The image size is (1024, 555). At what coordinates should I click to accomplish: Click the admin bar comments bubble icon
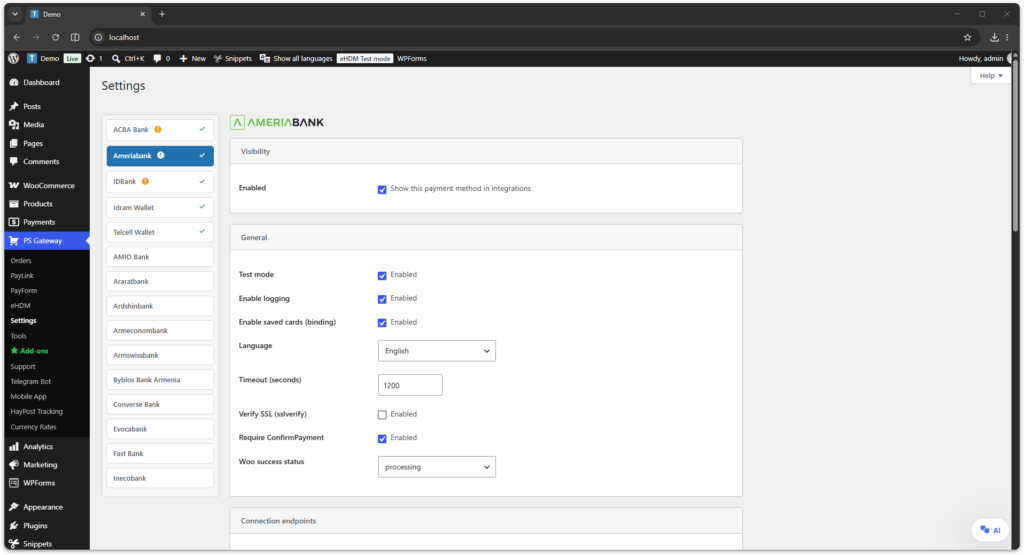click(x=157, y=58)
